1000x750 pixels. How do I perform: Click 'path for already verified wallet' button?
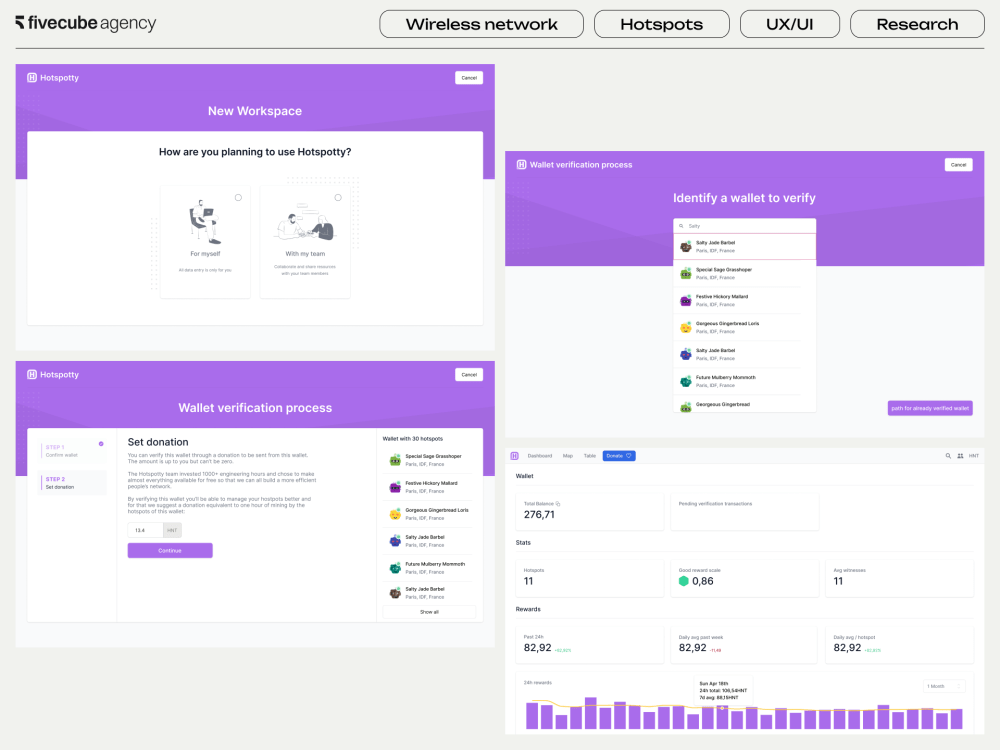(x=930, y=408)
